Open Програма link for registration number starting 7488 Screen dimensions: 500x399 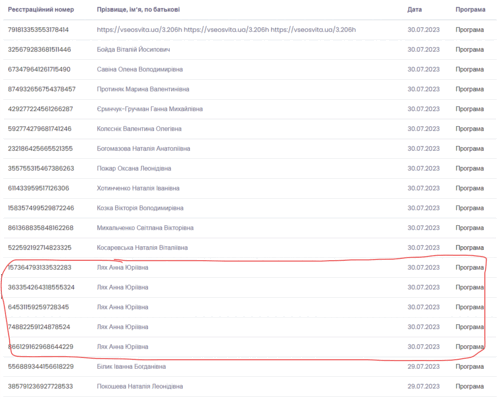[x=470, y=327]
